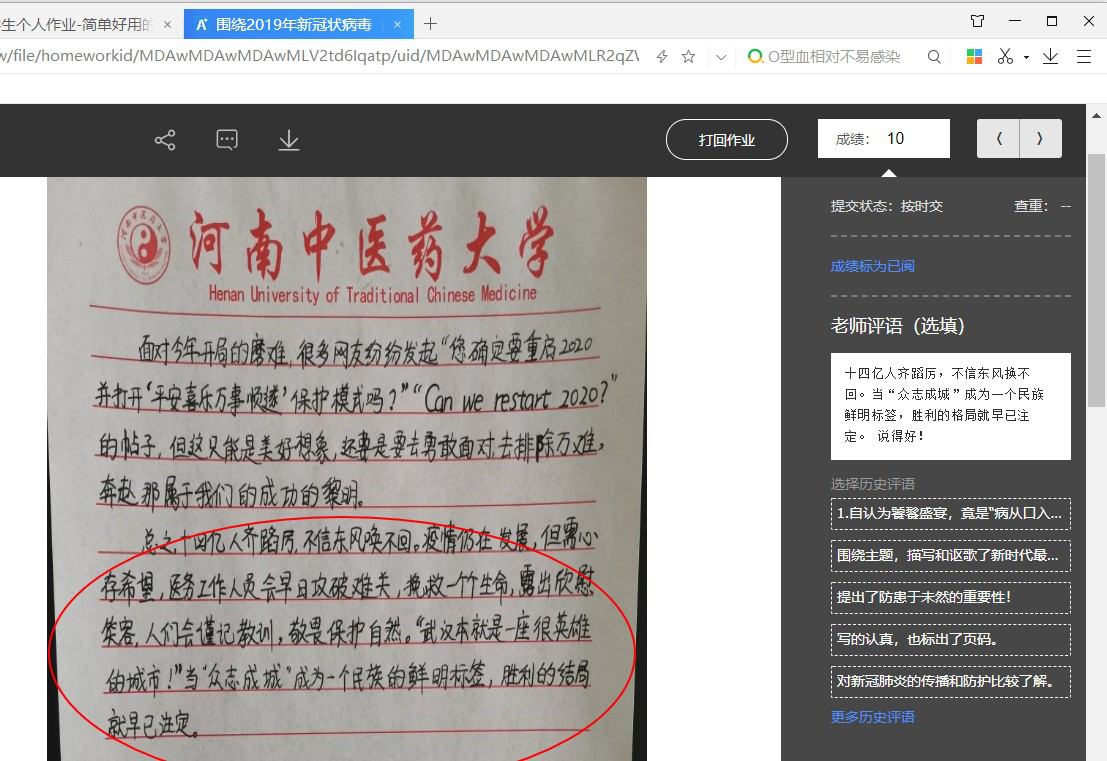Select the scissors screenshot tool

coord(1005,57)
